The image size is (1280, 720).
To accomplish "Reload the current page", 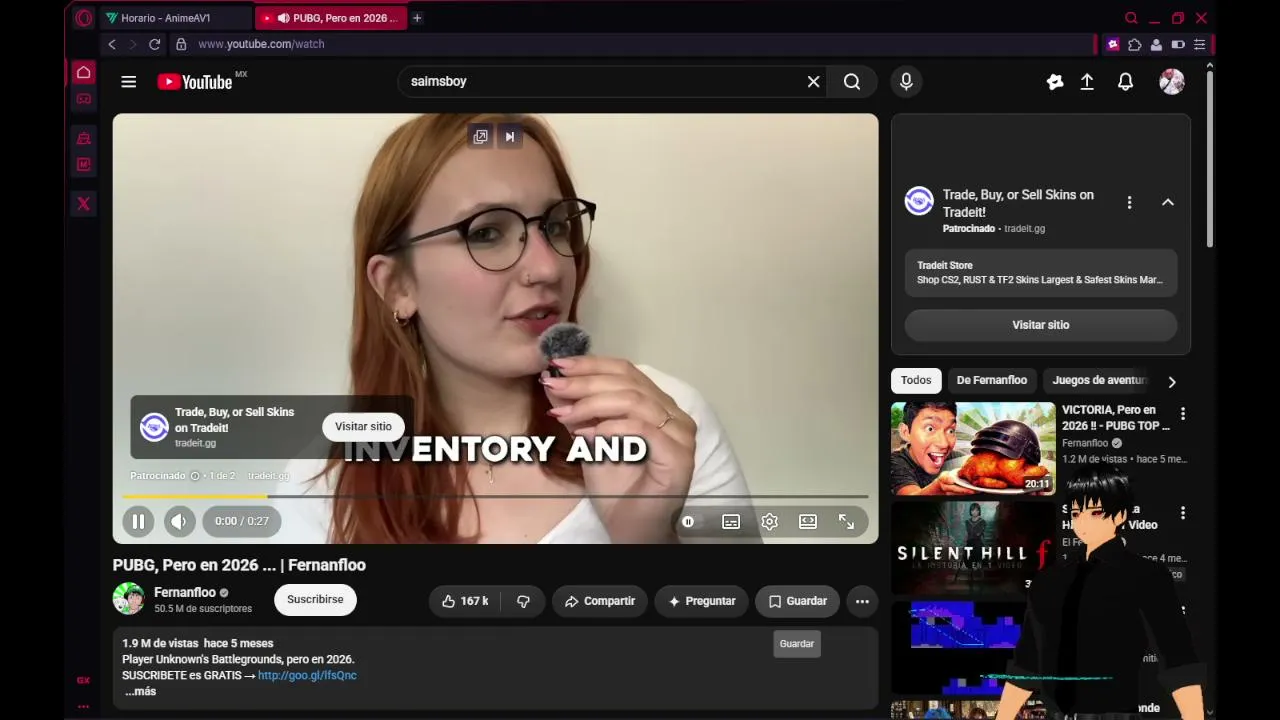I will pos(154,44).
